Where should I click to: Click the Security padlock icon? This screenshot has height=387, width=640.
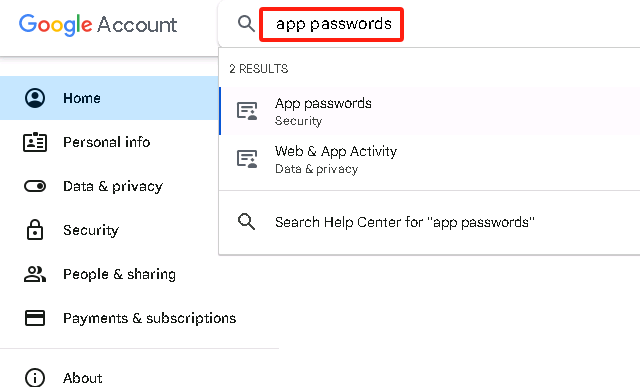click(x=35, y=229)
